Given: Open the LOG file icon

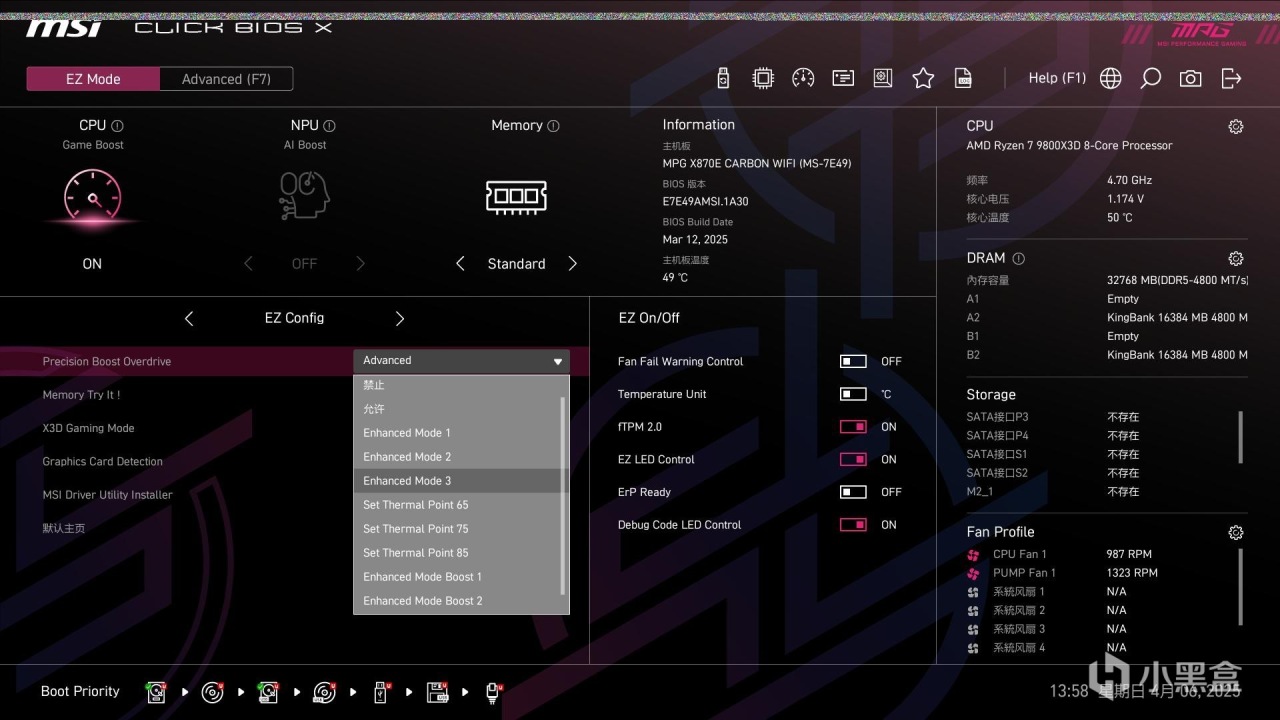Looking at the screenshot, I should coord(963,78).
